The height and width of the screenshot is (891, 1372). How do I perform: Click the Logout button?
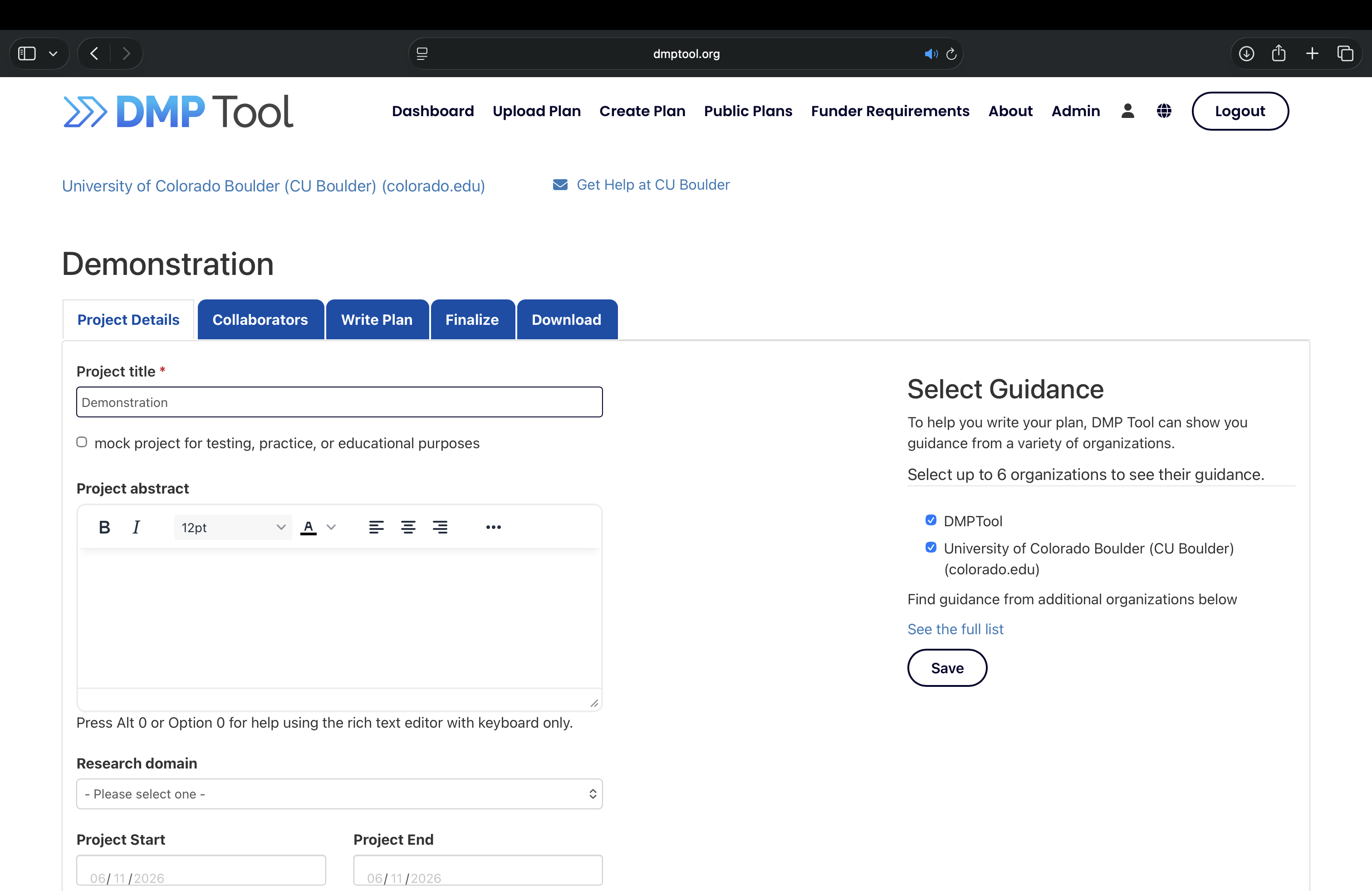point(1240,111)
